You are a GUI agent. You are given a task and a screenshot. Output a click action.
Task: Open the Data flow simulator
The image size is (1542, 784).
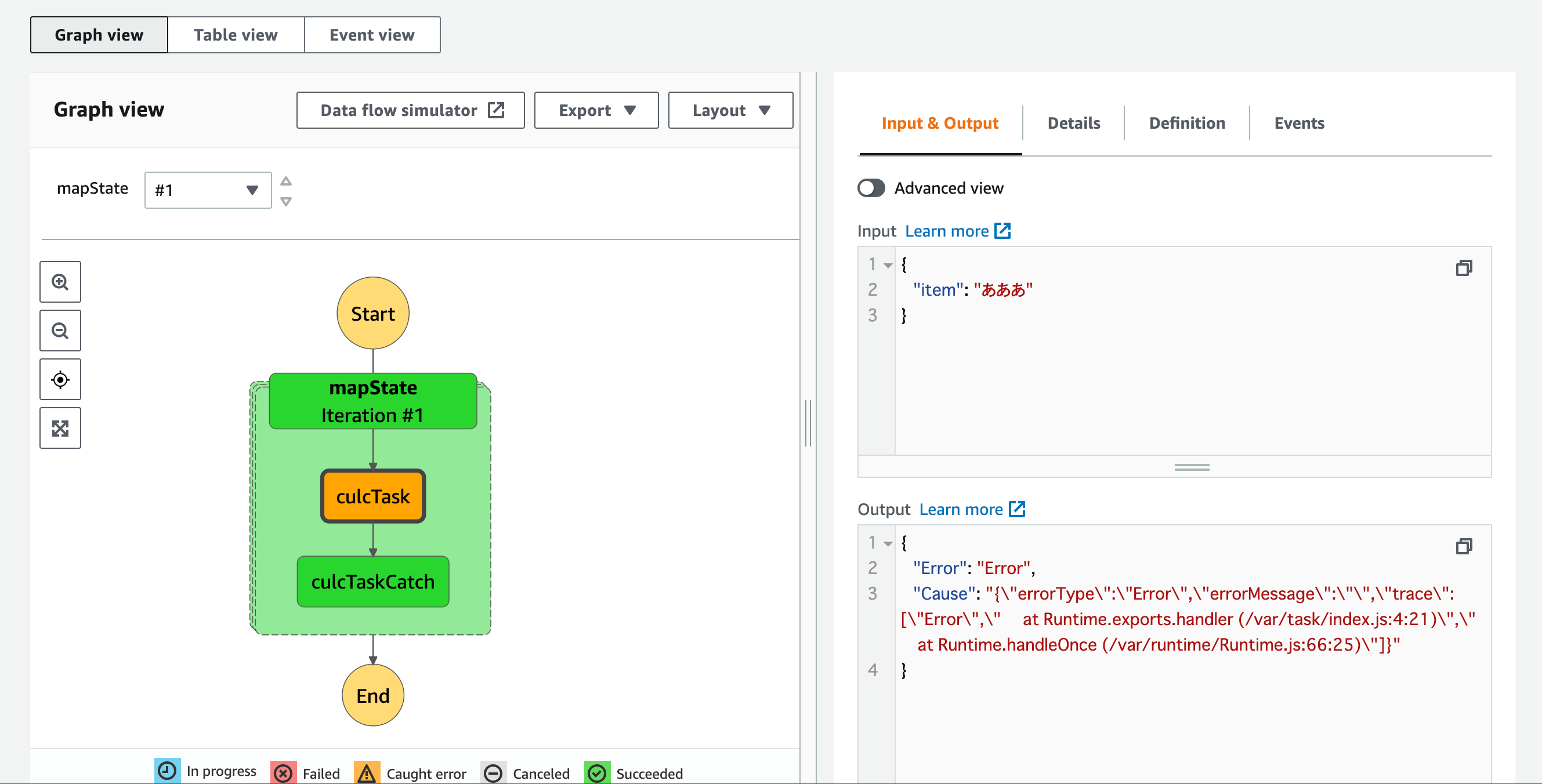[411, 110]
